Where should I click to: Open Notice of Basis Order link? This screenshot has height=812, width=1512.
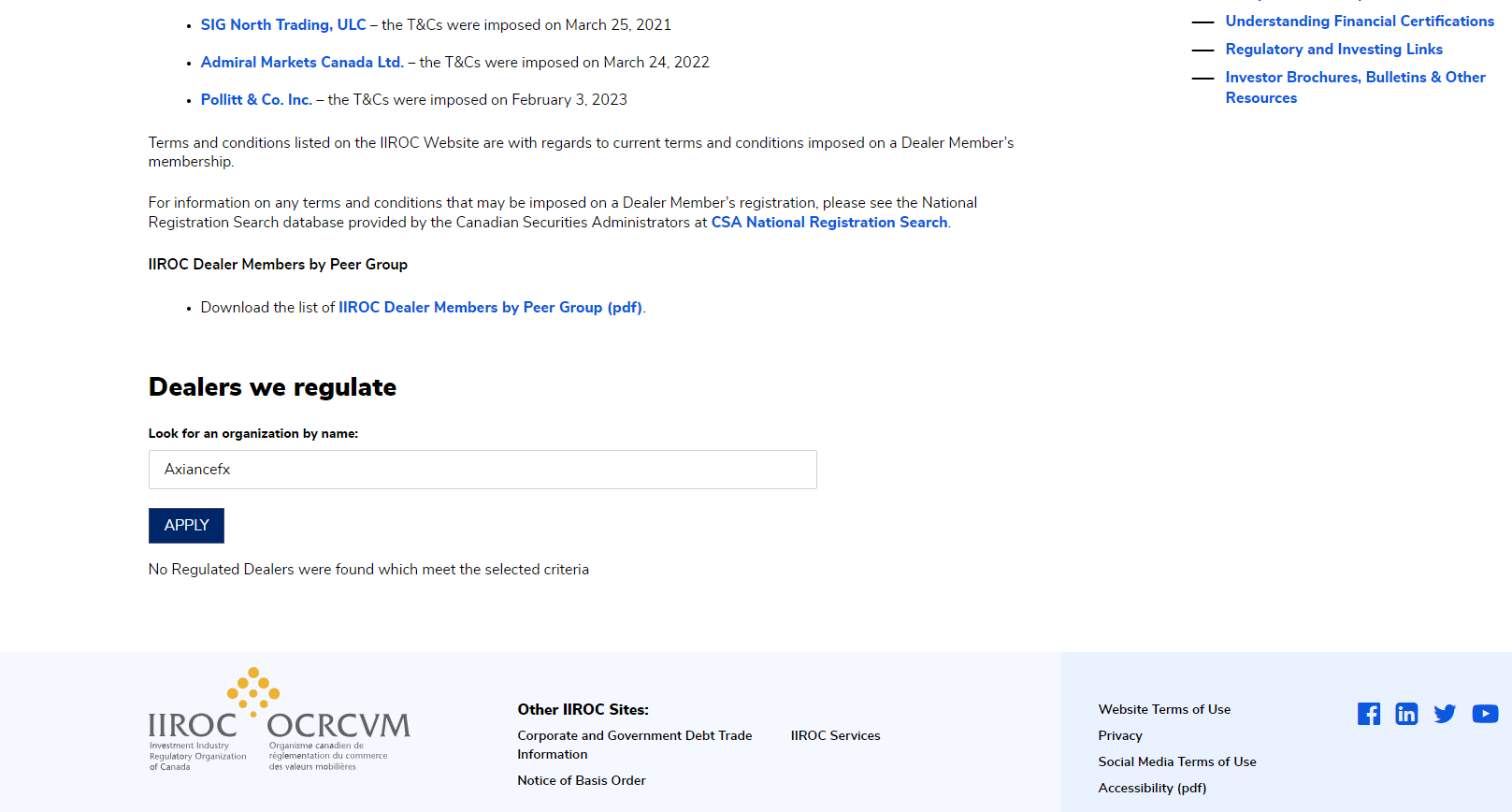[582, 781]
